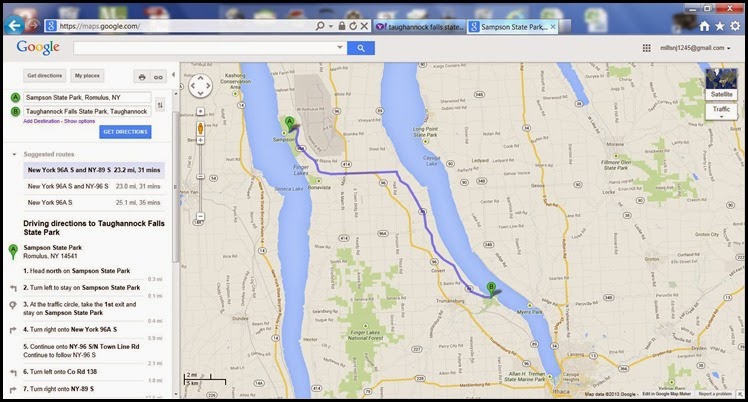Viewport: 748px width, 402px height.
Task: Click the my location button above Pegman
Action: pyautogui.click(x=200, y=112)
